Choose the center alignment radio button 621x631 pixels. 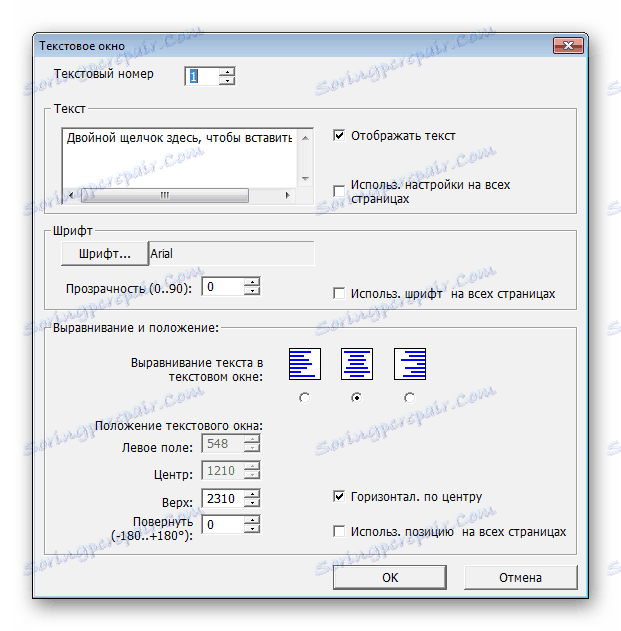[x=357, y=398]
